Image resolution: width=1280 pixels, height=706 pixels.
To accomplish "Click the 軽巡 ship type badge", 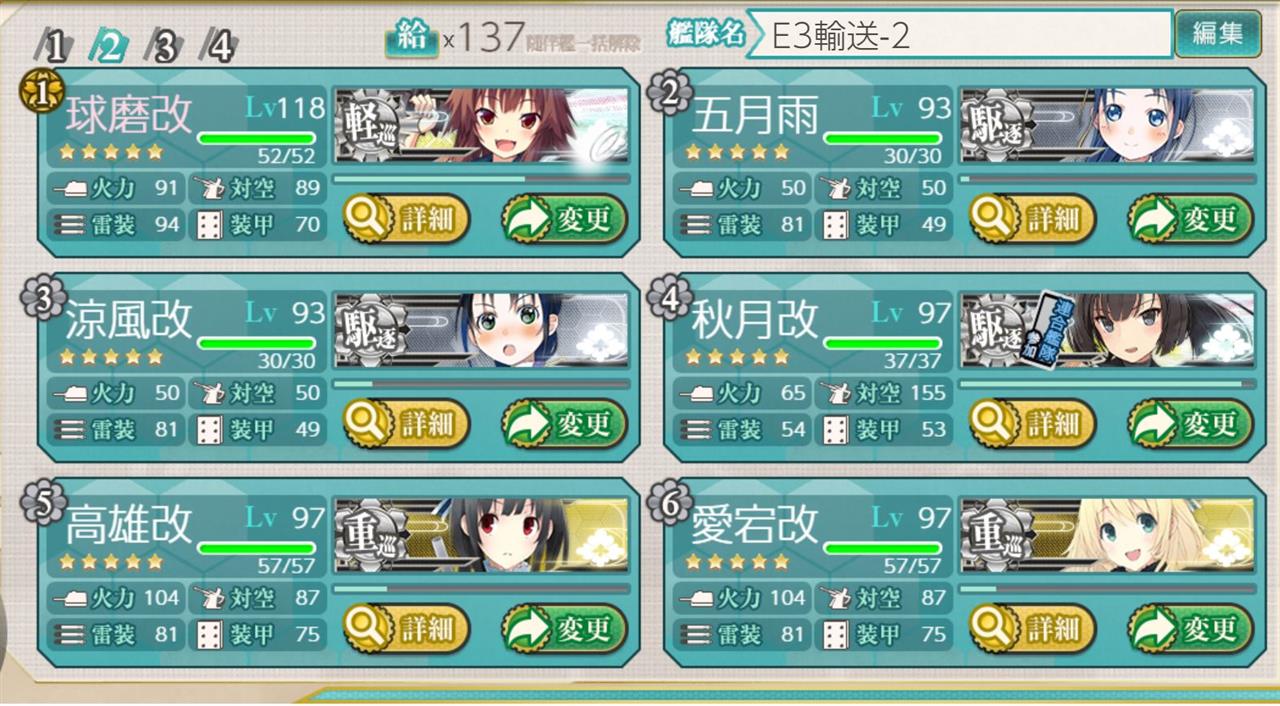I will click(370, 127).
